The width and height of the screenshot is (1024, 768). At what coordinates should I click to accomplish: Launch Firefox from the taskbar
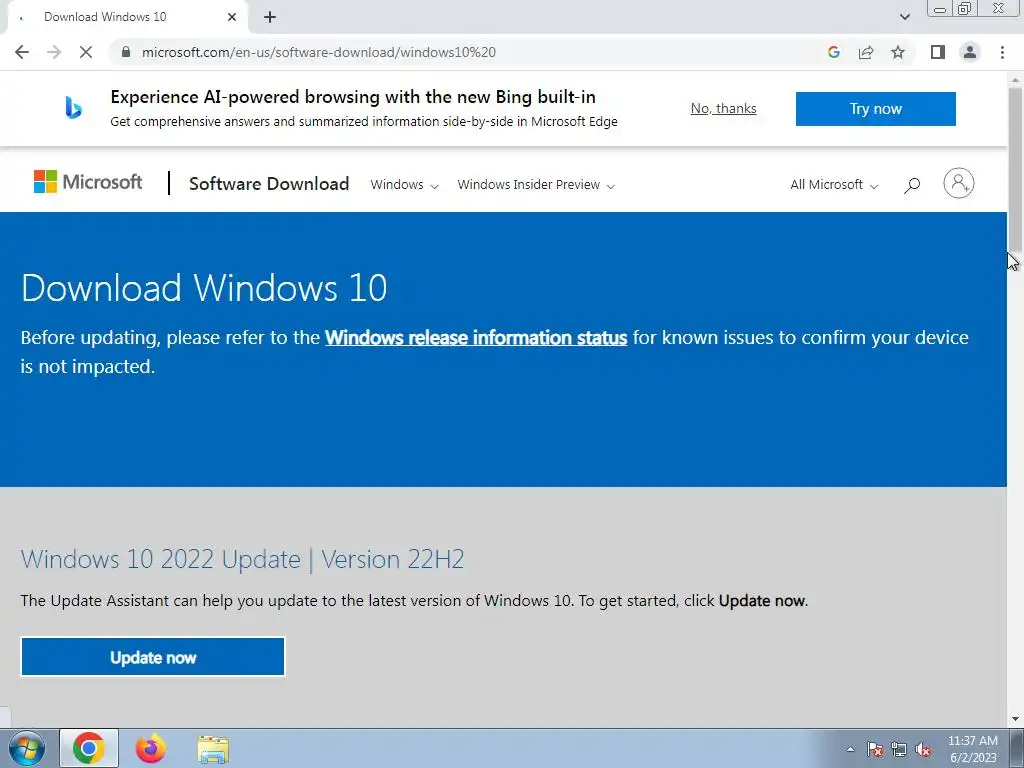(x=151, y=748)
